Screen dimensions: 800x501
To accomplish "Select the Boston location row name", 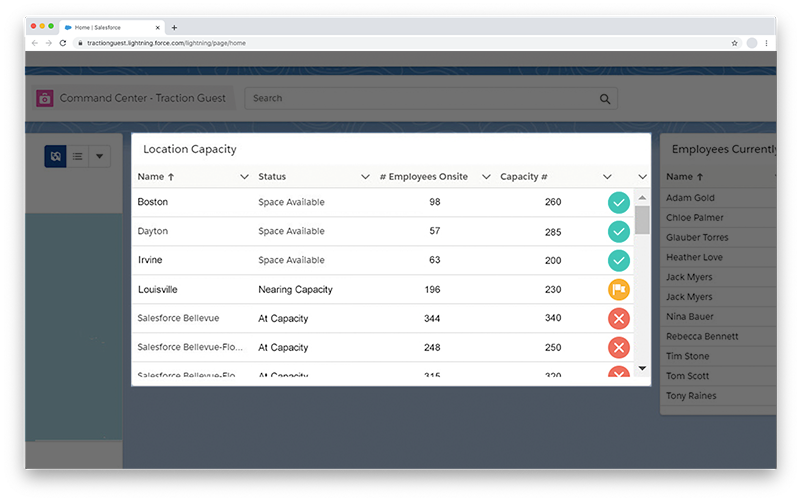I will [x=153, y=202].
